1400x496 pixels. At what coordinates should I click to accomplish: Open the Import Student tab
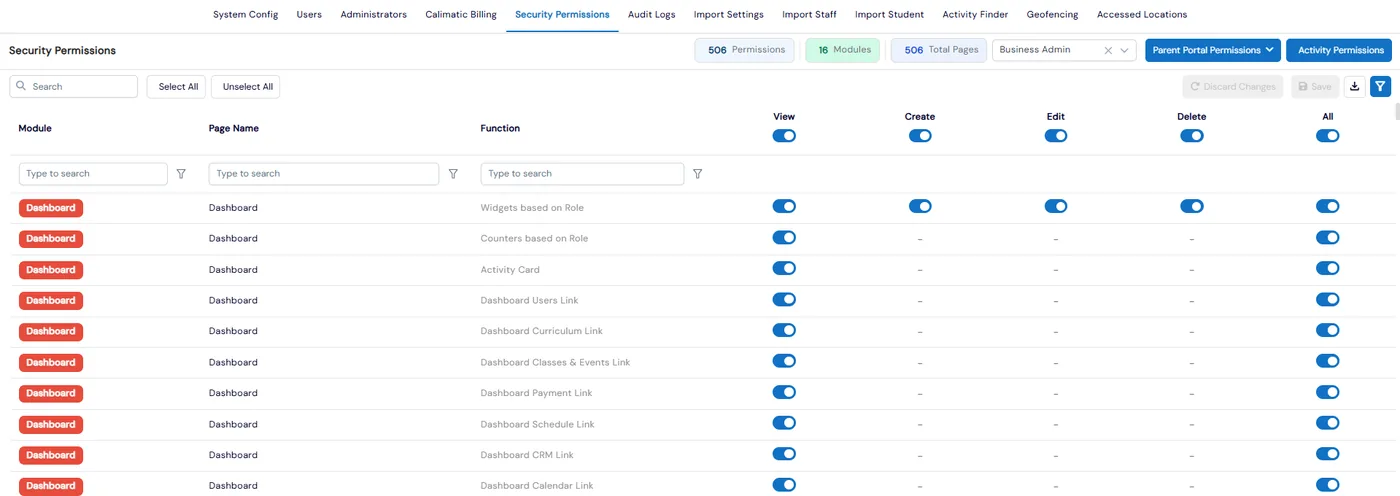click(890, 15)
